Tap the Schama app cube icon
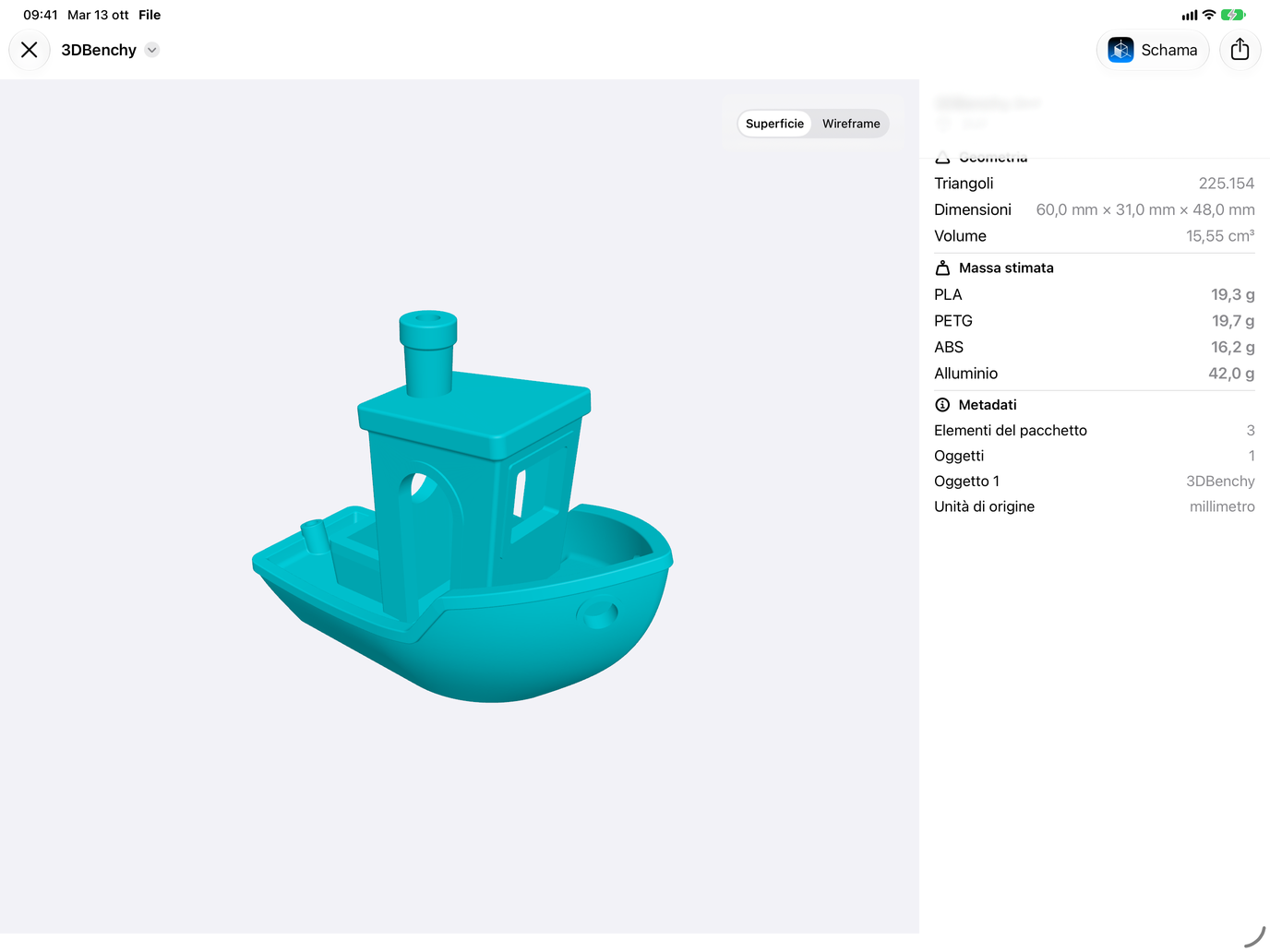 [1120, 50]
